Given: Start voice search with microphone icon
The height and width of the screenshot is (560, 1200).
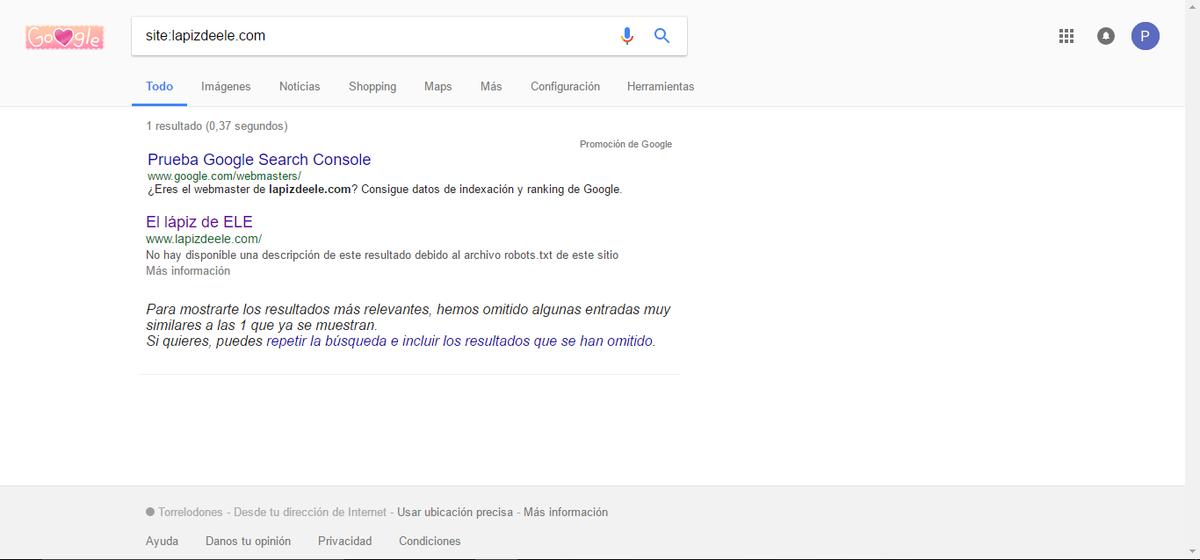Looking at the screenshot, I should pos(627,36).
